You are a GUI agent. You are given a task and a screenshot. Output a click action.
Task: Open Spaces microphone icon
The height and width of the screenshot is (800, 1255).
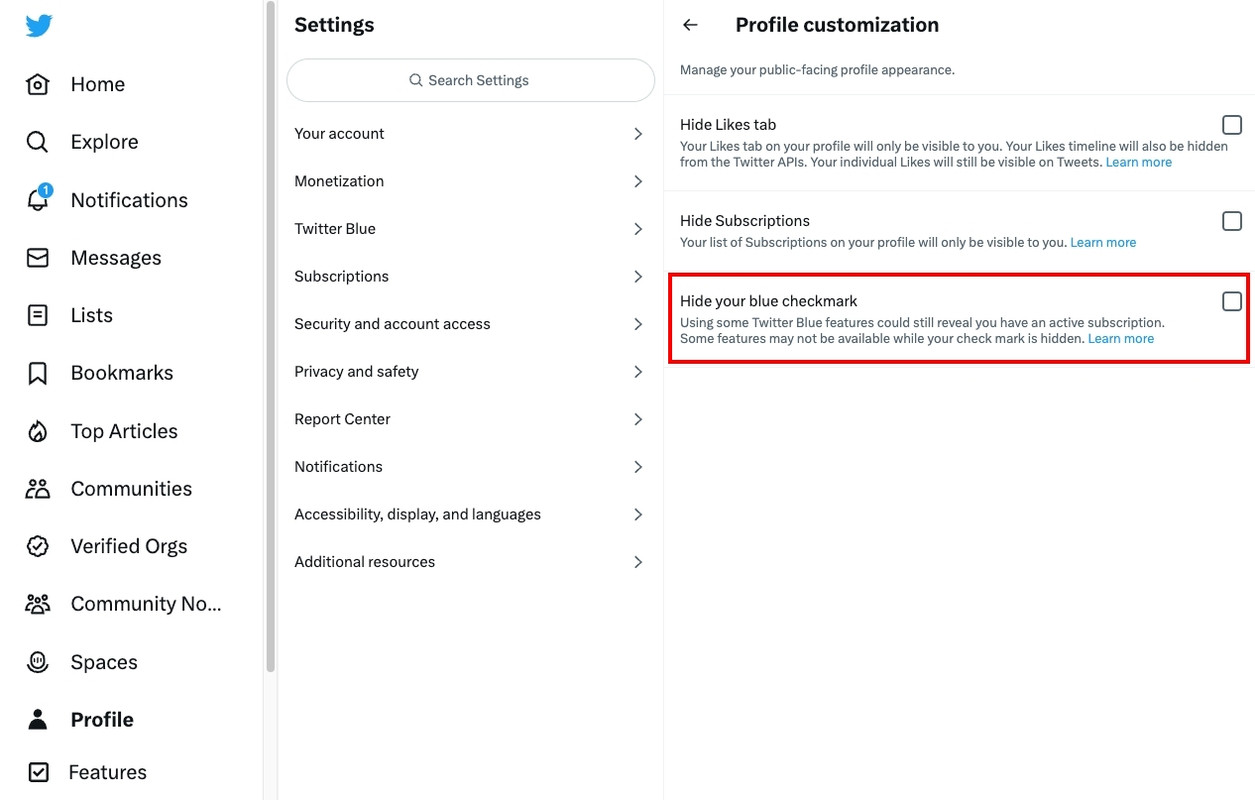click(37, 662)
